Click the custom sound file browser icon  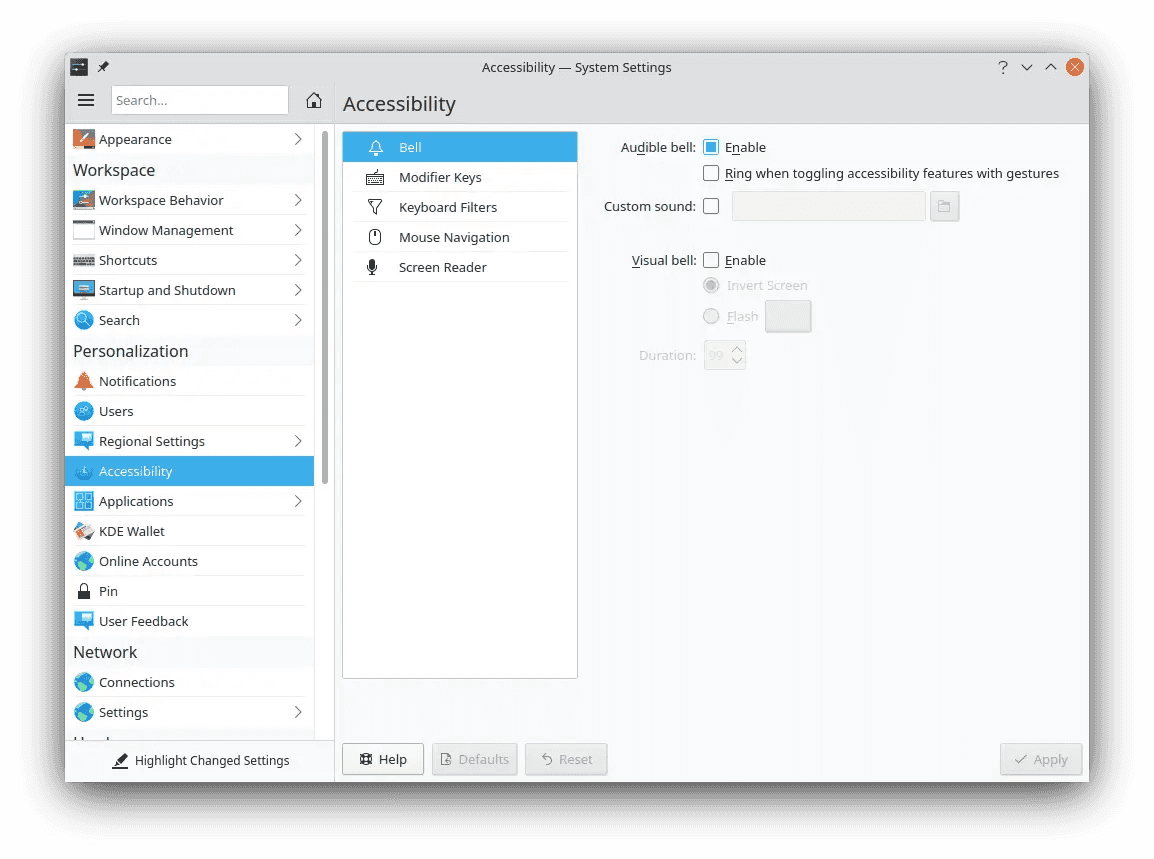click(944, 206)
